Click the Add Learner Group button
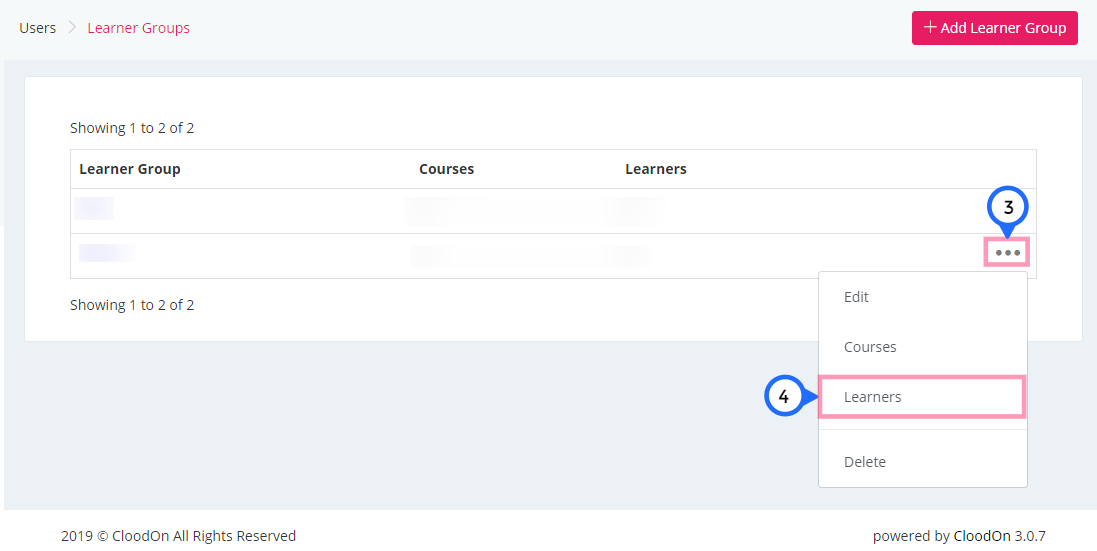 pos(994,28)
